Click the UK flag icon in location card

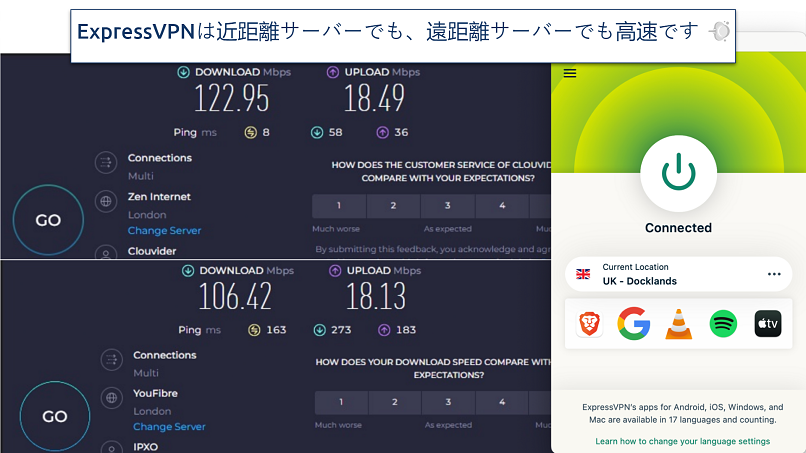click(583, 274)
